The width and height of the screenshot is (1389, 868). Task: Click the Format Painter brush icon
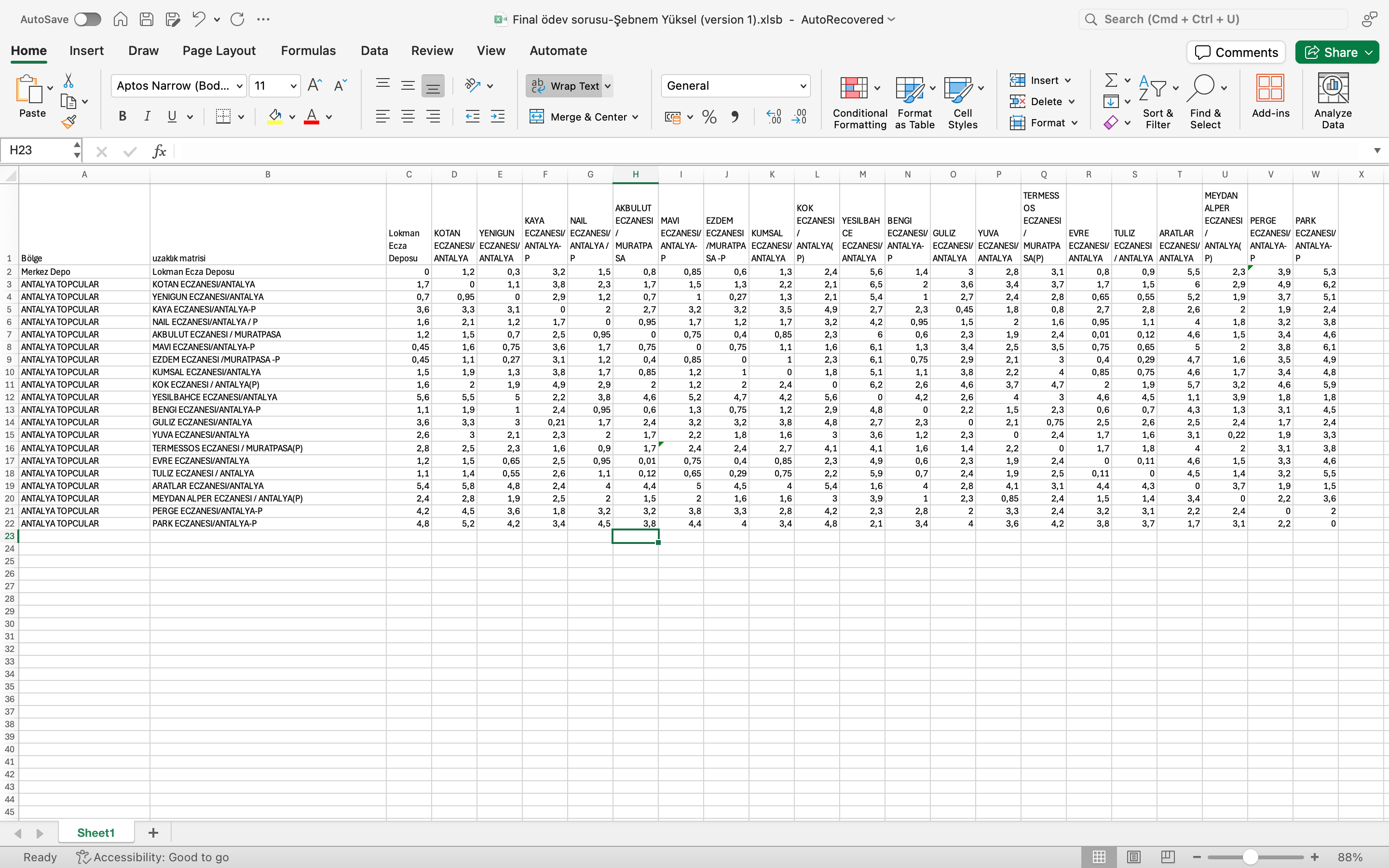(69, 122)
